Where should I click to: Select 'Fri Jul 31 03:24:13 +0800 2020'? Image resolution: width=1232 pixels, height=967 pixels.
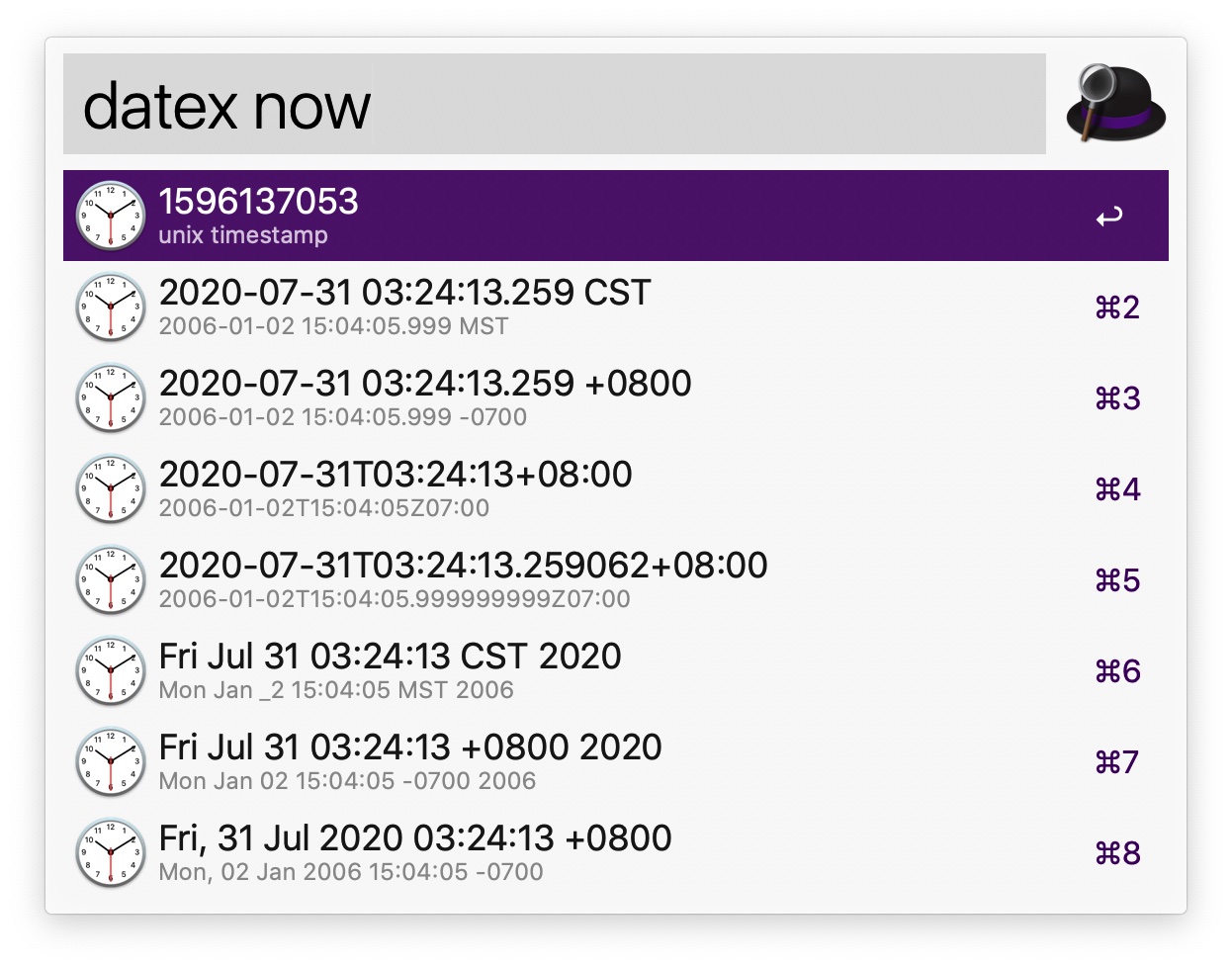(x=615, y=761)
